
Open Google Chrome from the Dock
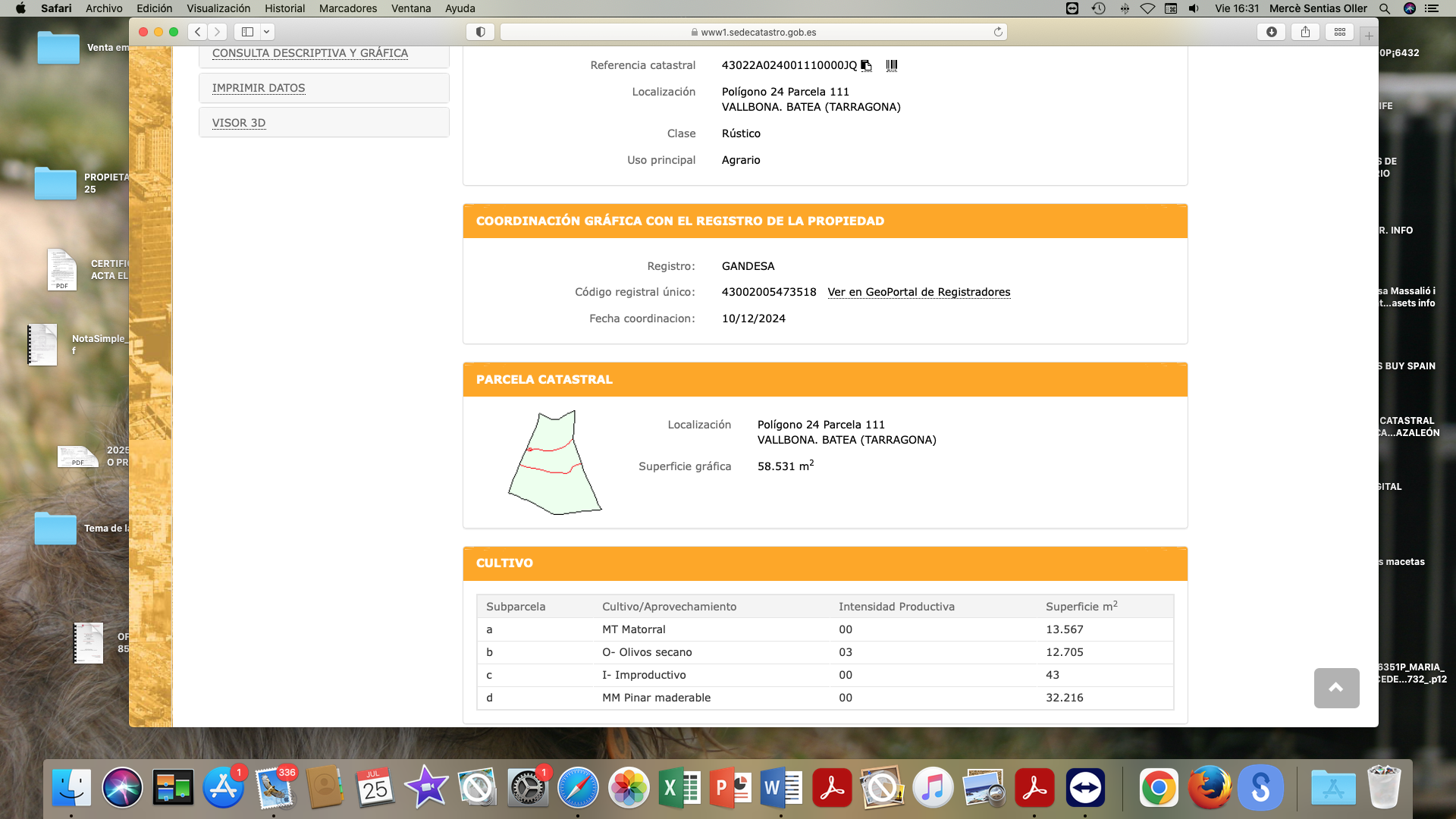pyautogui.click(x=1158, y=788)
